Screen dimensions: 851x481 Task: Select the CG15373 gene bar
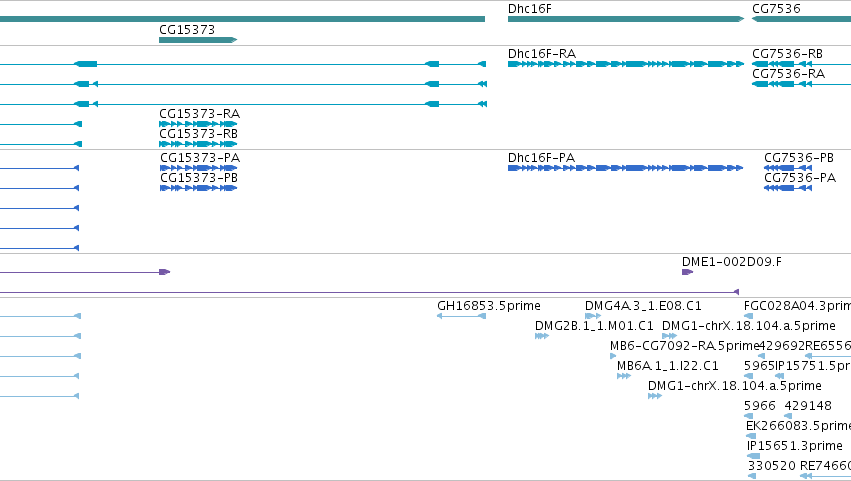click(x=198, y=40)
